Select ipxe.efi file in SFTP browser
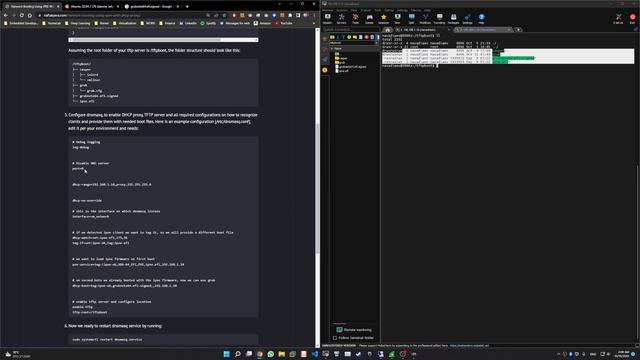Image resolution: width=640 pixels, height=360 pixels. [342, 71]
